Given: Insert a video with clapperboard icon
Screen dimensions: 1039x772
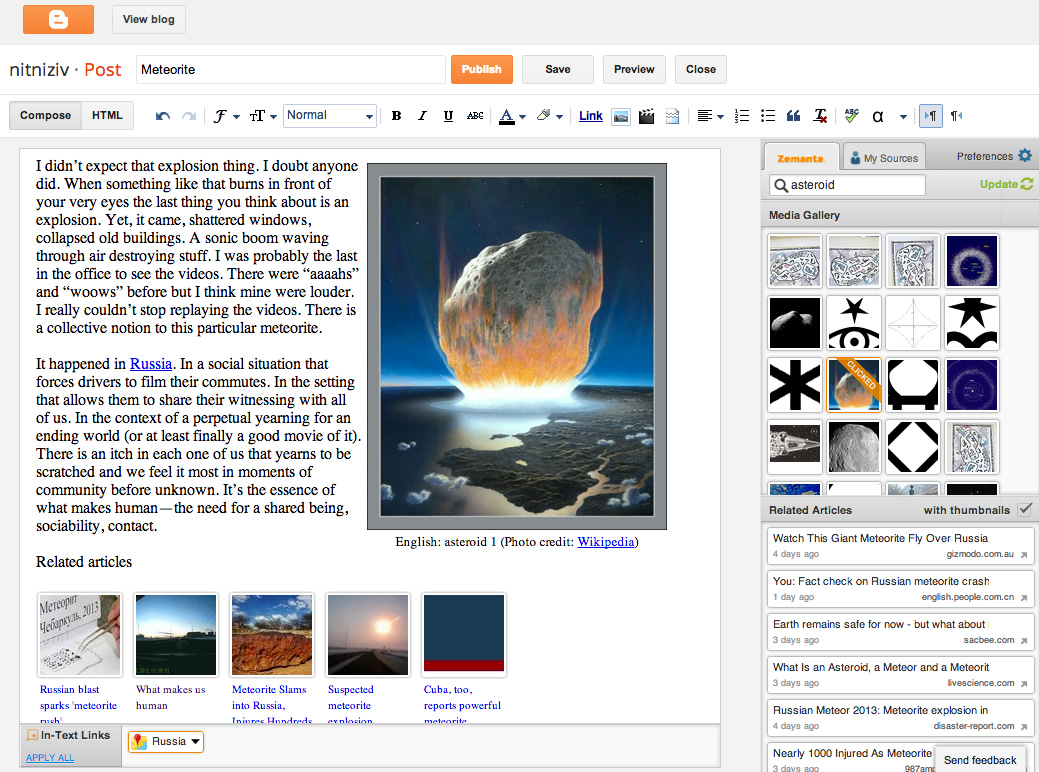Looking at the screenshot, I should click(x=647, y=117).
